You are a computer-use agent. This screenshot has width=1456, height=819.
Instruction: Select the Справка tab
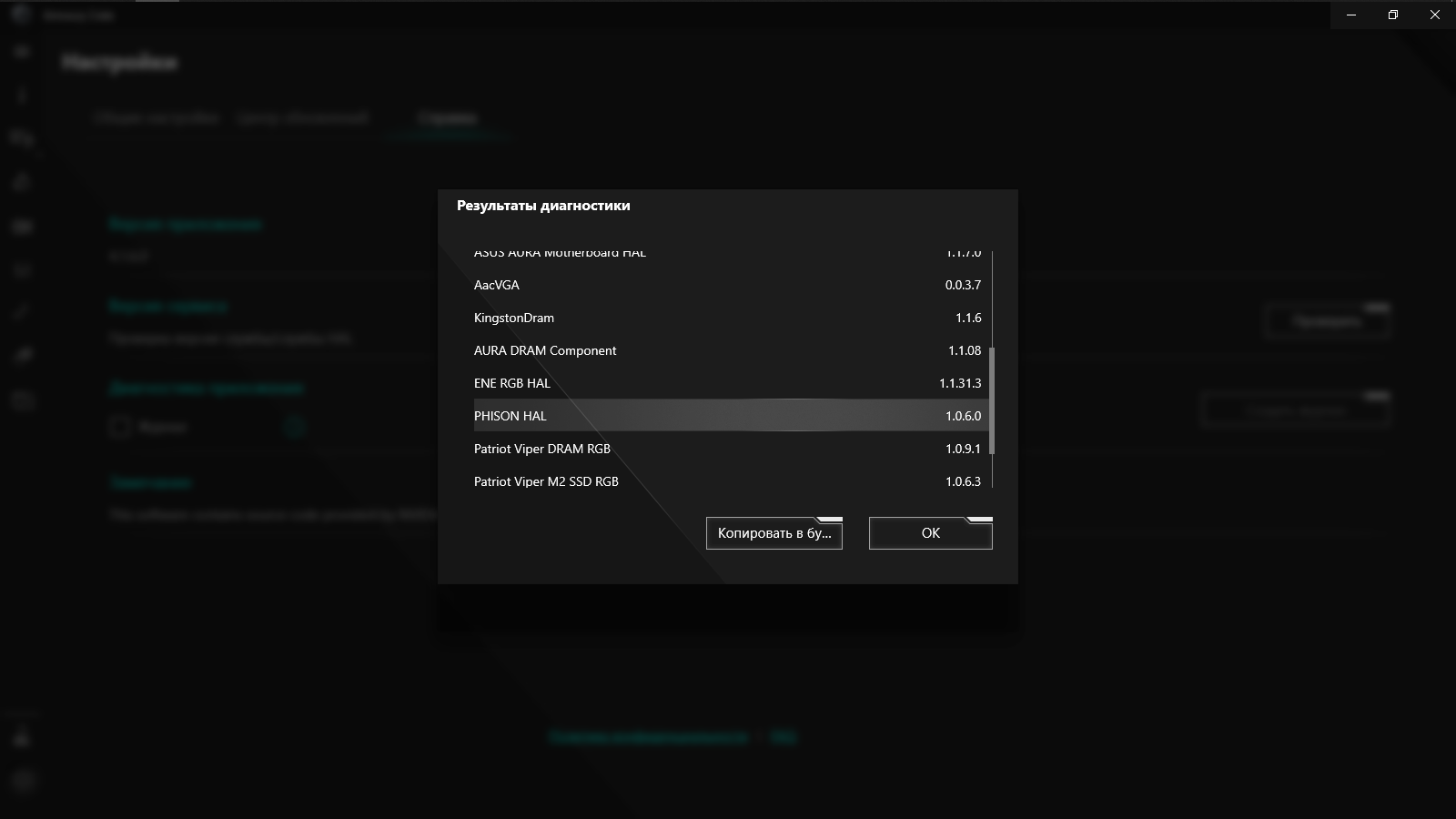448,117
